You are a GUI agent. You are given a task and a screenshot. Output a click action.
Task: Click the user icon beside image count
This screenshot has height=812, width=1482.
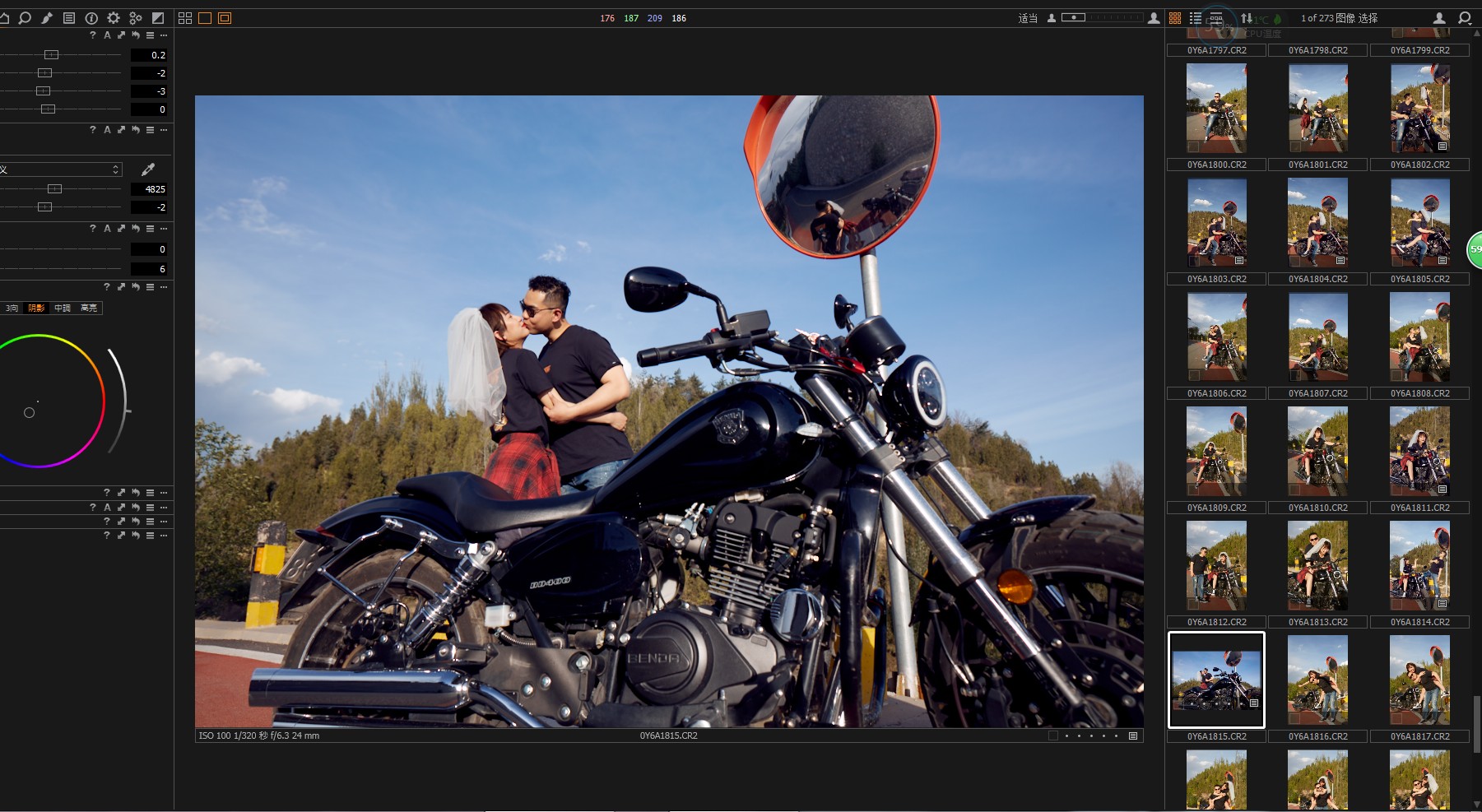pos(1439,17)
